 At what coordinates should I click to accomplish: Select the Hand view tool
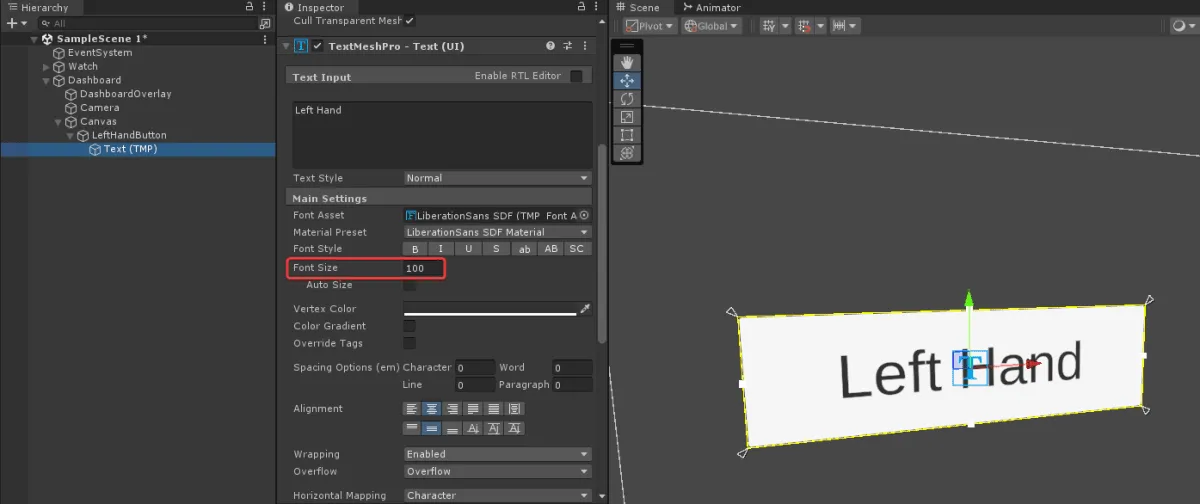point(627,63)
